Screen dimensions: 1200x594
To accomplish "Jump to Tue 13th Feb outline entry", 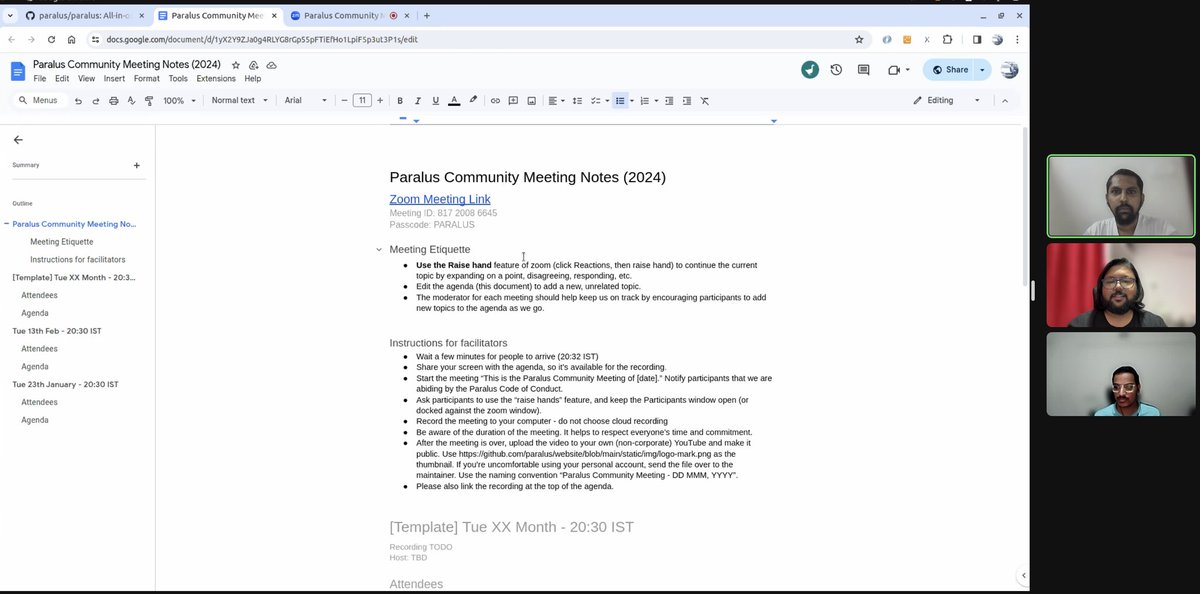I will click(x=57, y=331).
